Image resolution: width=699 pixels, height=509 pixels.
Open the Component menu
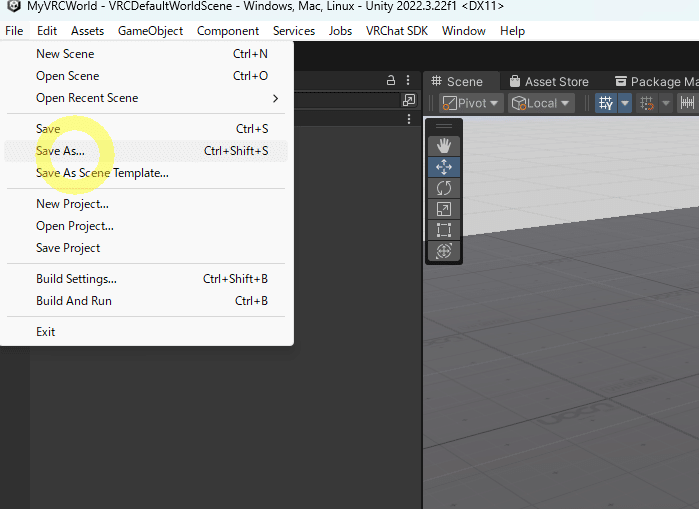coord(228,31)
